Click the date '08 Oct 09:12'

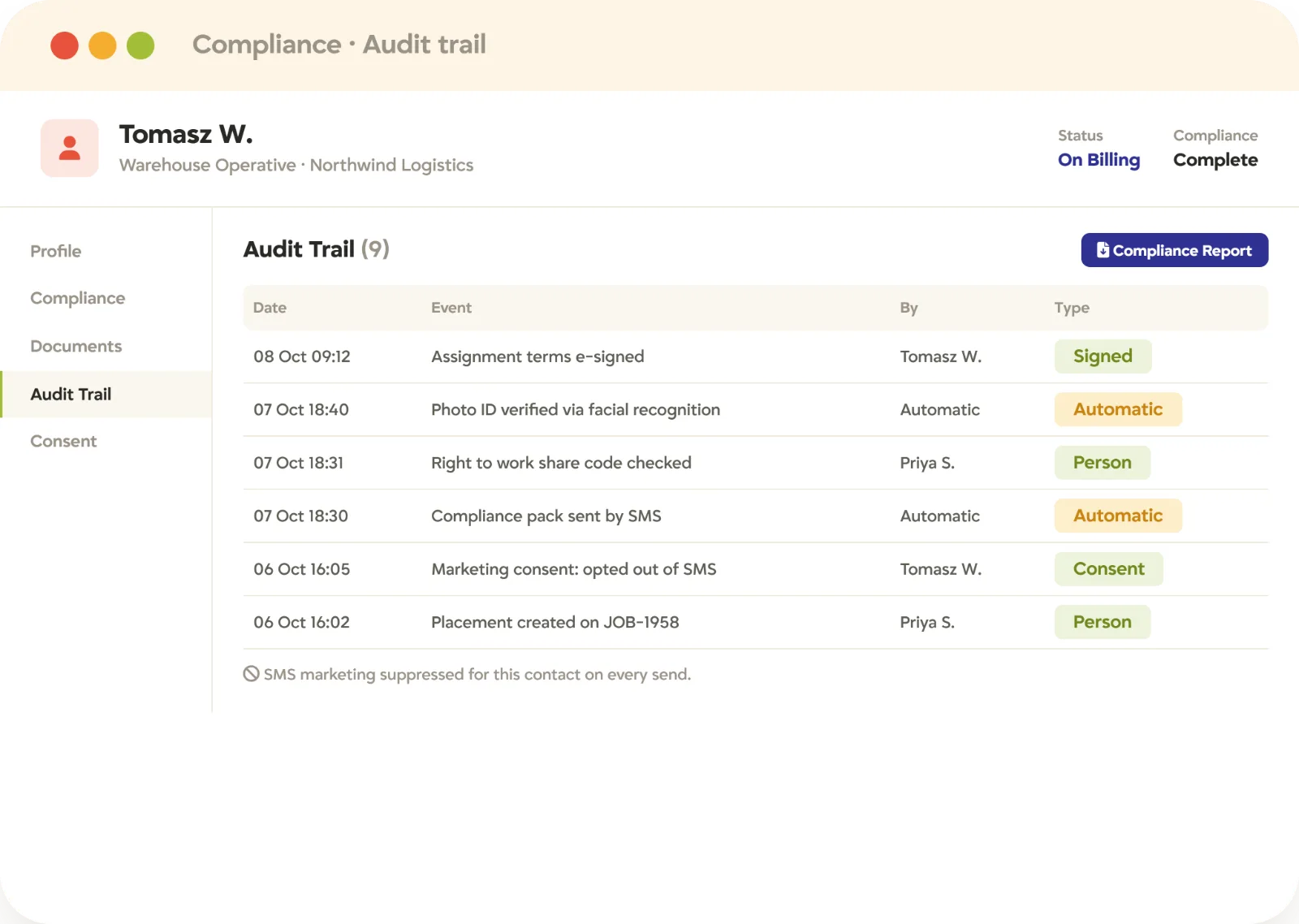point(302,356)
